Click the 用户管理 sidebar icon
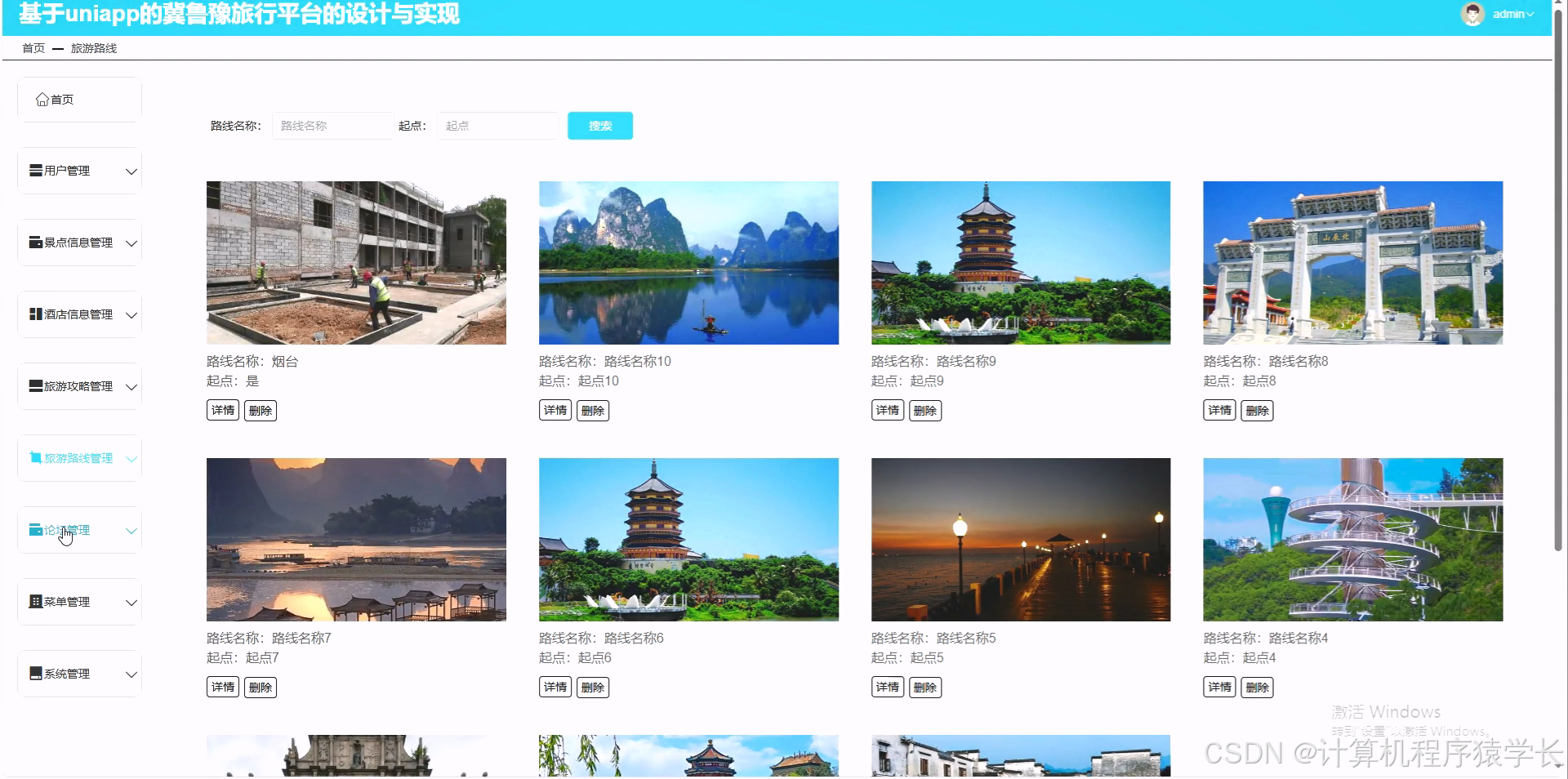 (x=36, y=171)
